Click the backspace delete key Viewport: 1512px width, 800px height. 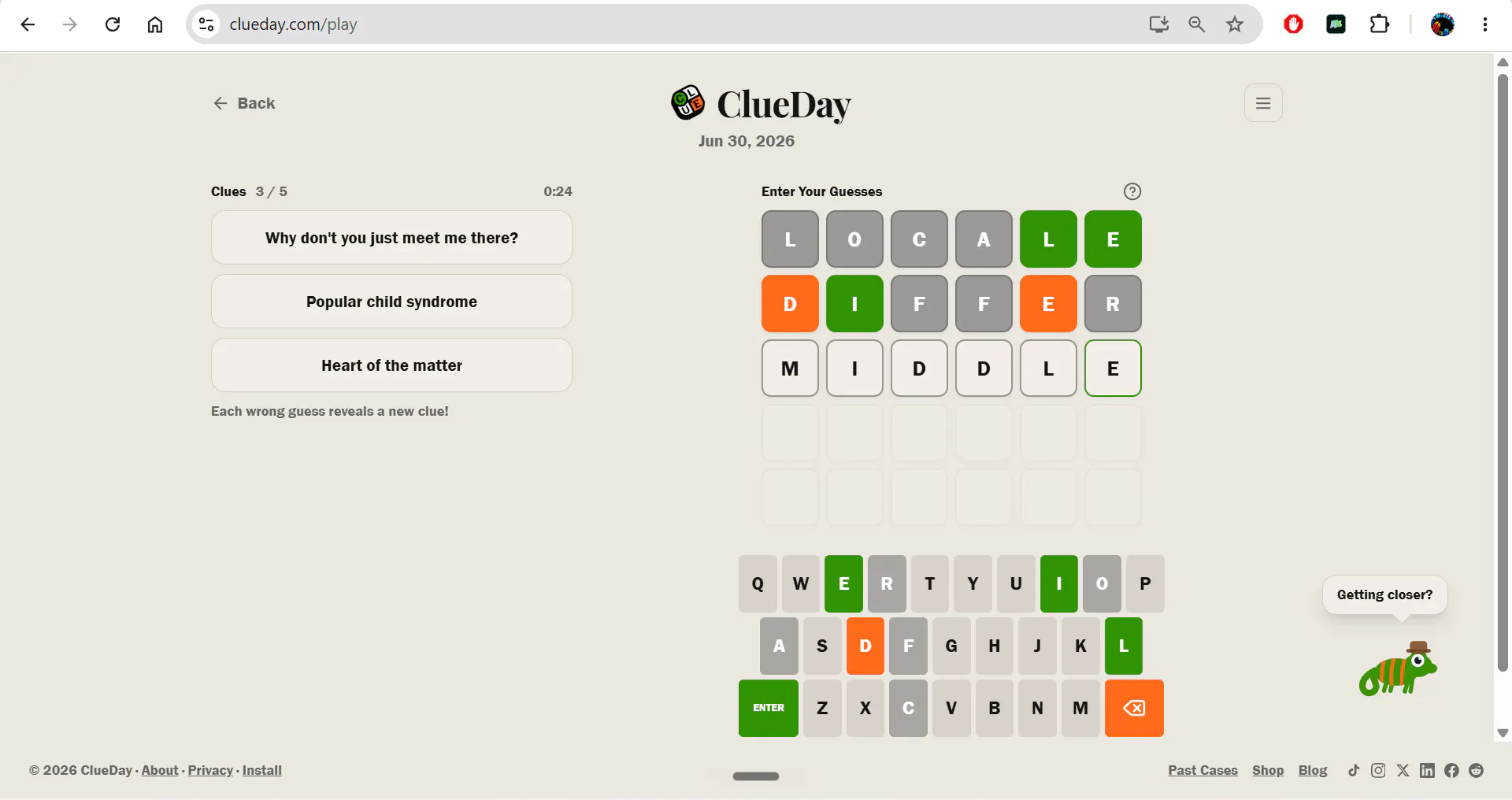1134,708
